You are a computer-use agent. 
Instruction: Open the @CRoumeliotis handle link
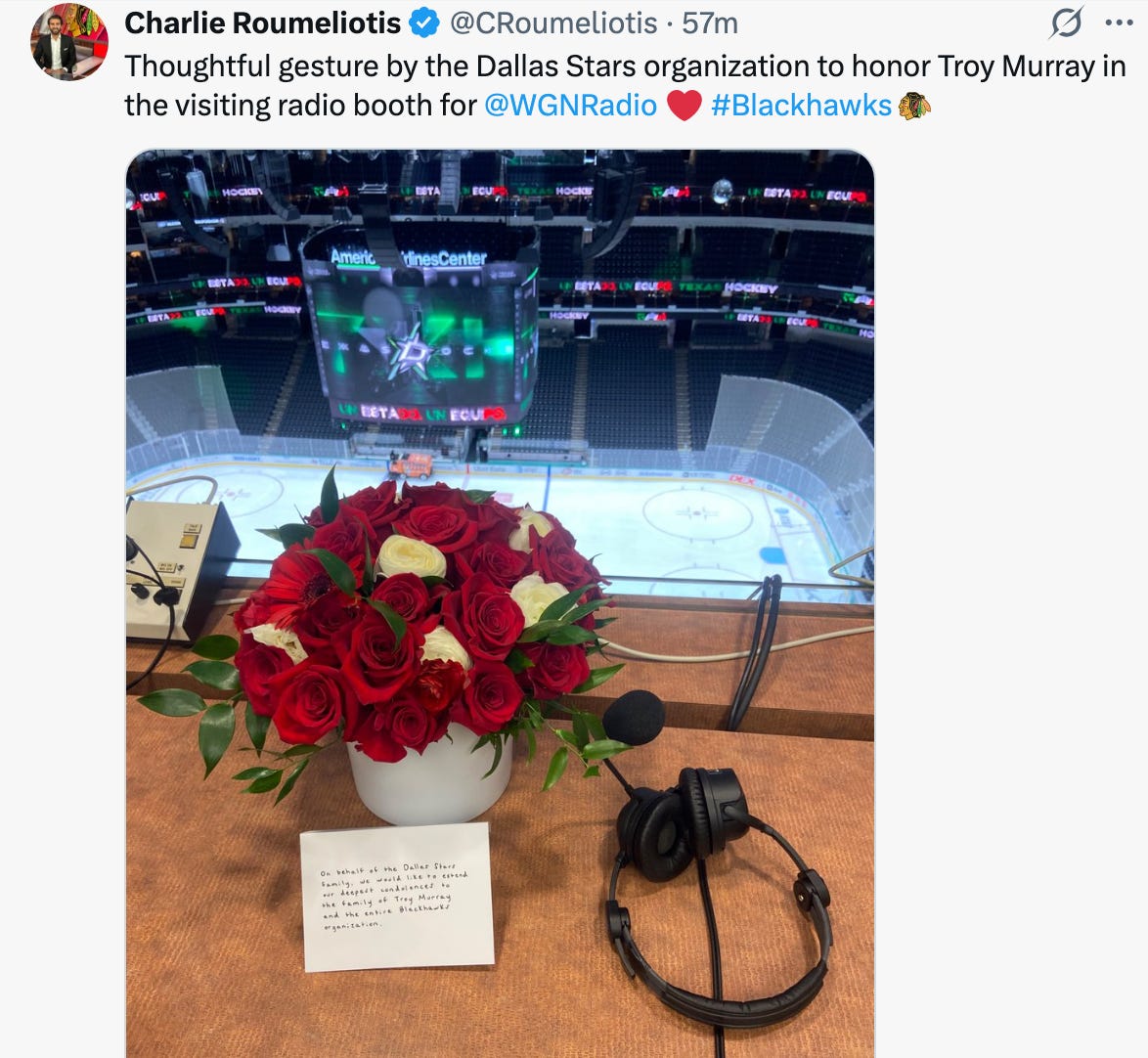point(552,23)
